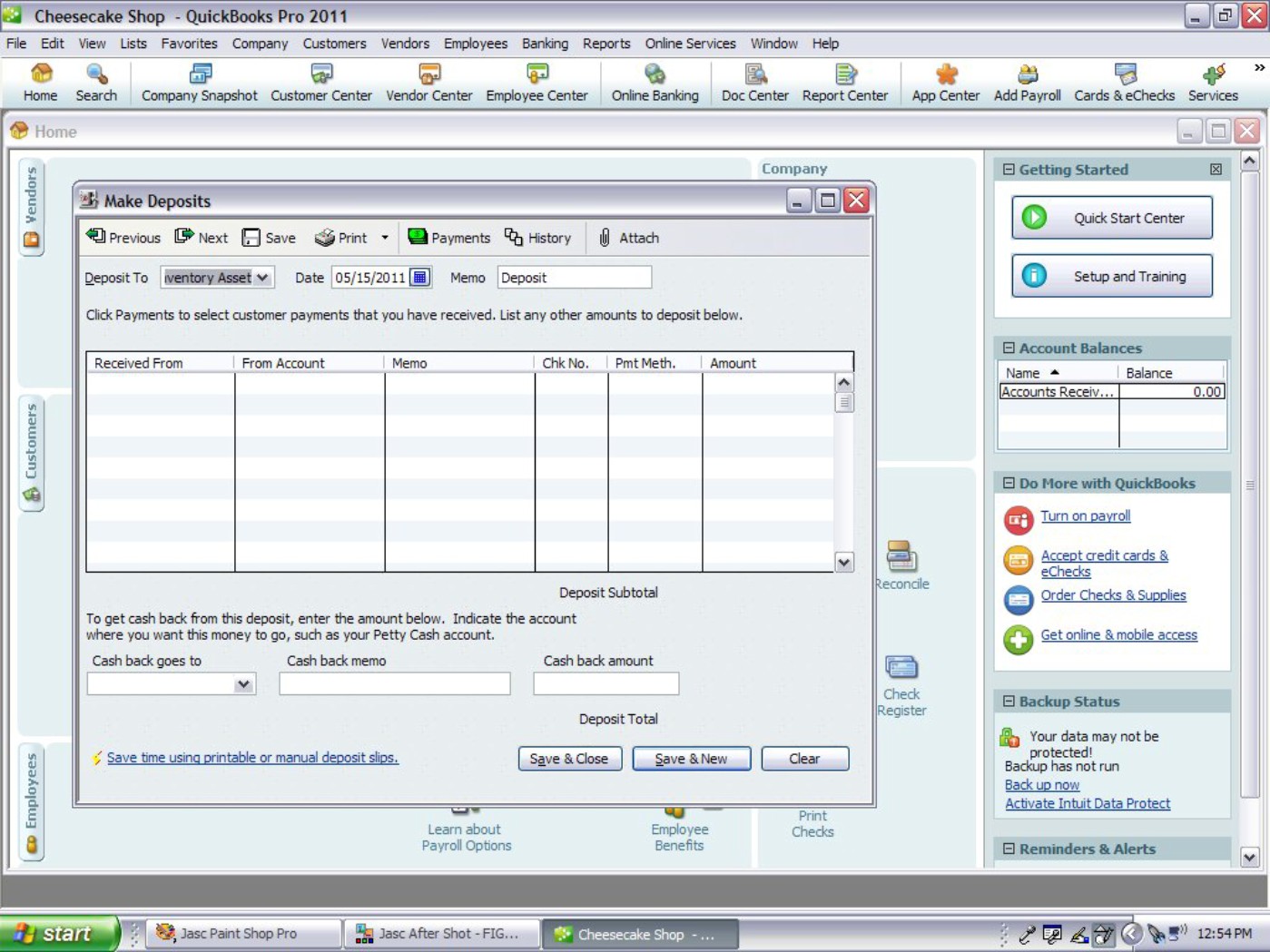The image size is (1270, 952).
Task: Open the Cash back goes to dropdown
Action: 243,684
